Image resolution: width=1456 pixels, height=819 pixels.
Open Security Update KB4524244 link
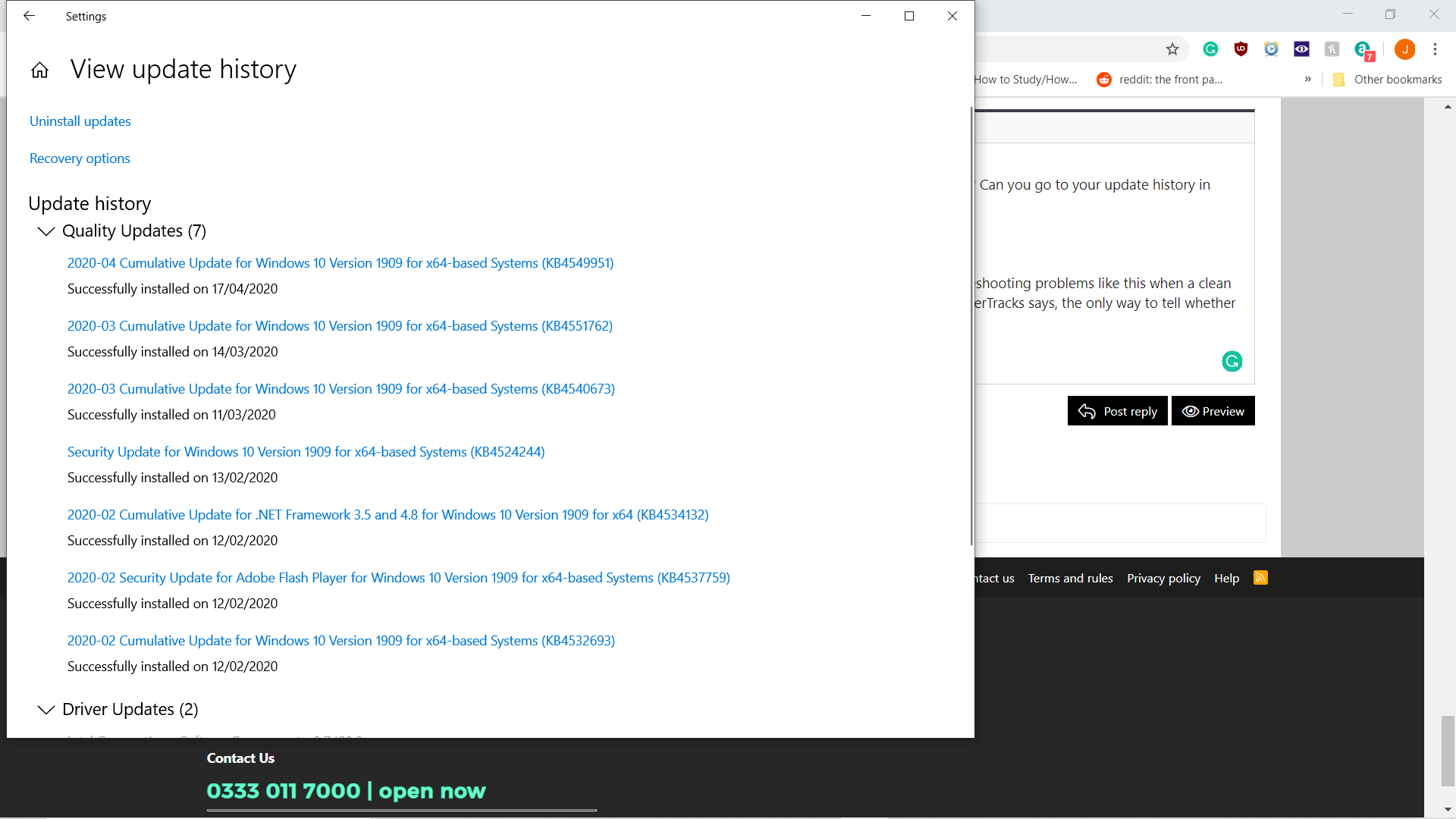coord(306,452)
